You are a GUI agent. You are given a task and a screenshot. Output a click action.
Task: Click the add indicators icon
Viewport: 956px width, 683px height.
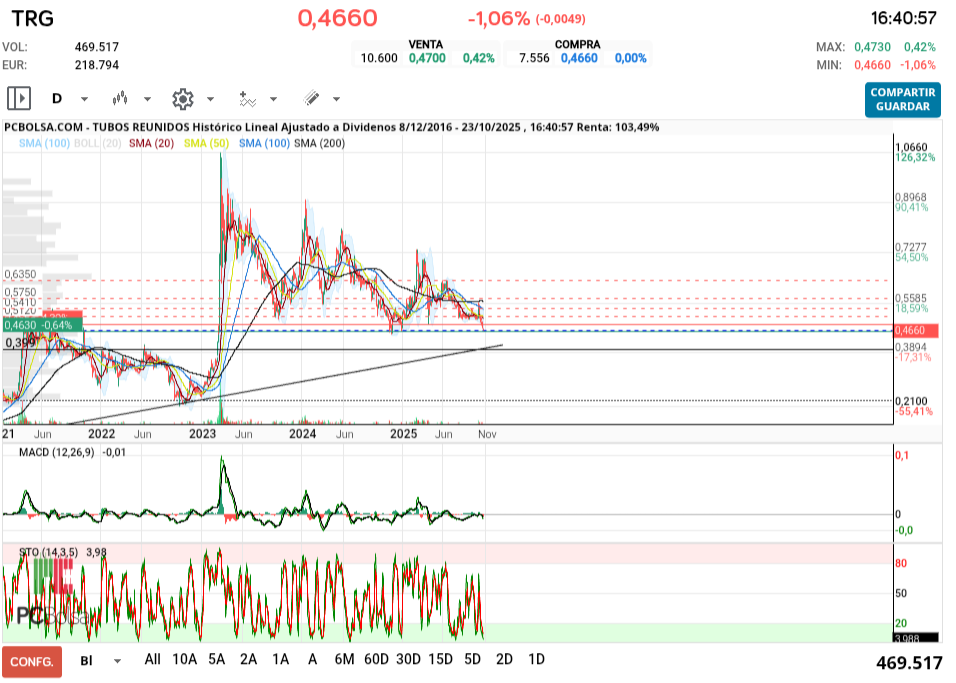247,98
